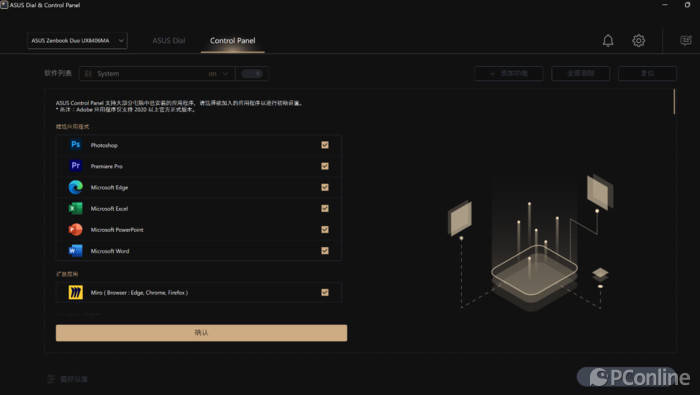
Task: Click the app list vertical scrollbar
Action: click(674, 102)
